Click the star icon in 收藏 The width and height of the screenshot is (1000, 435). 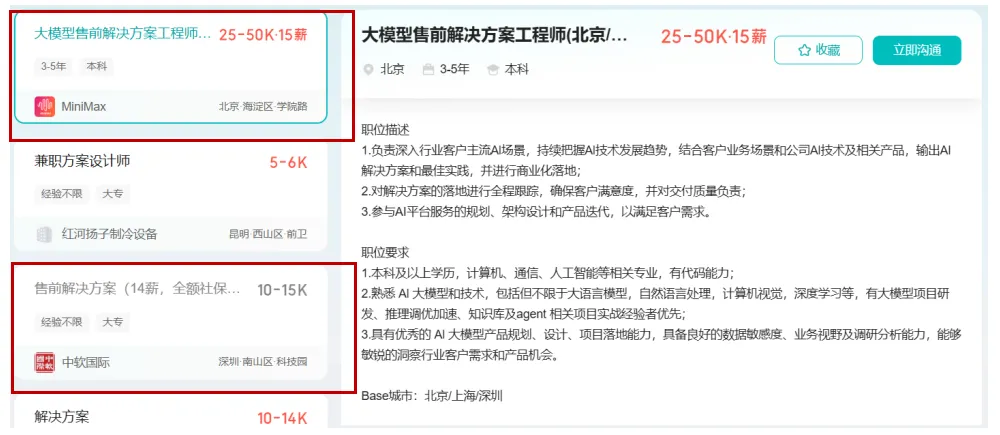click(804, 50)
